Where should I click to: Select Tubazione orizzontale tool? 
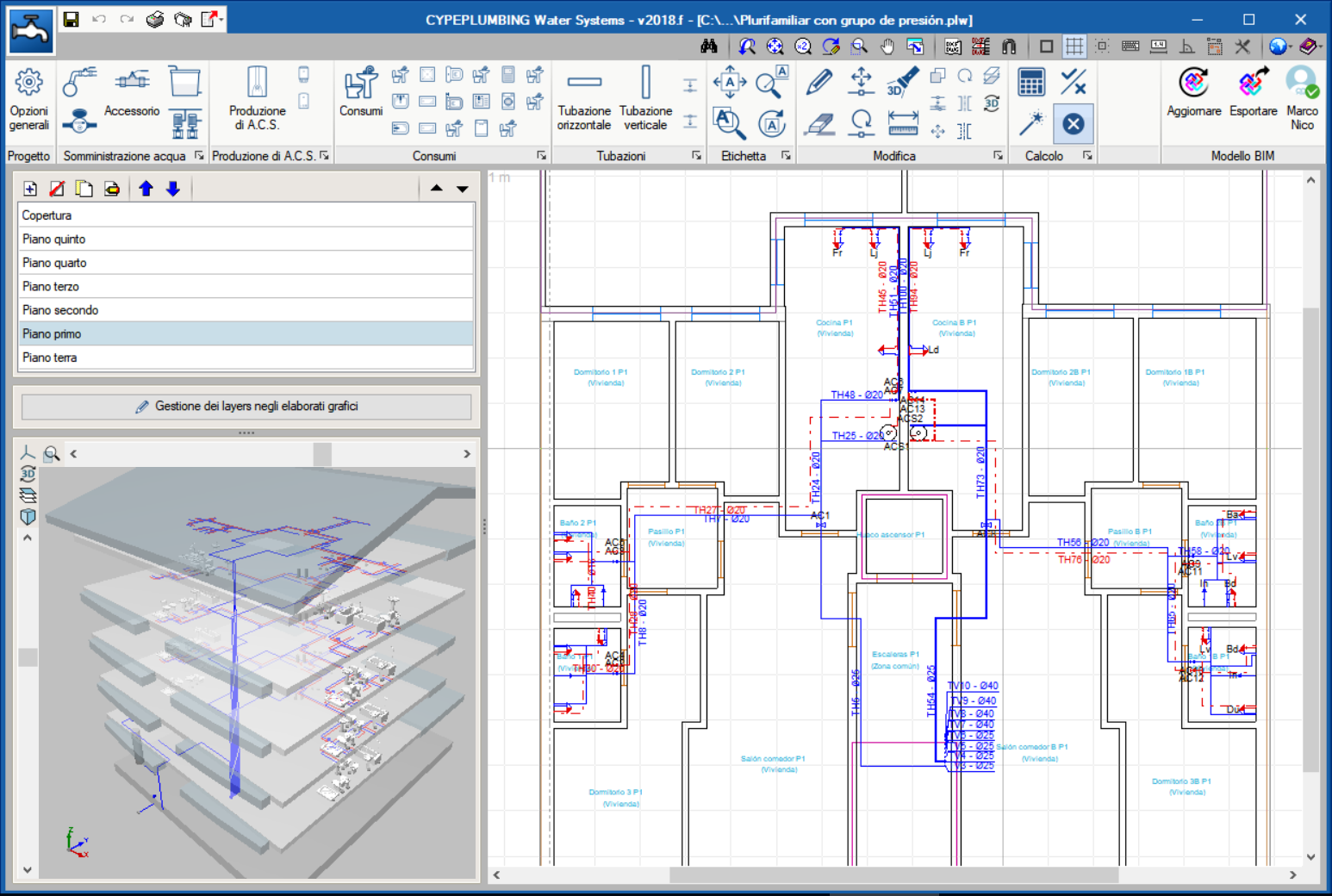click(584, 100)
